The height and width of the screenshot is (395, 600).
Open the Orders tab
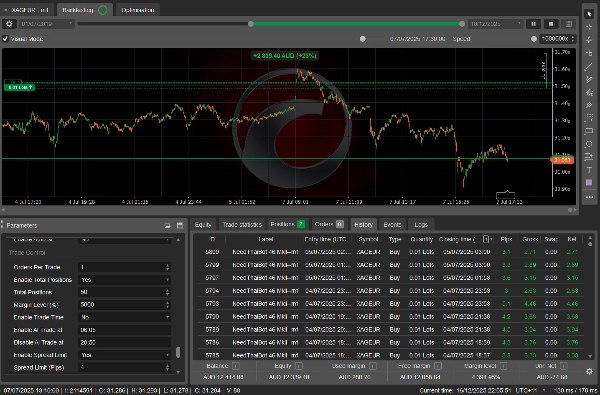329,224
